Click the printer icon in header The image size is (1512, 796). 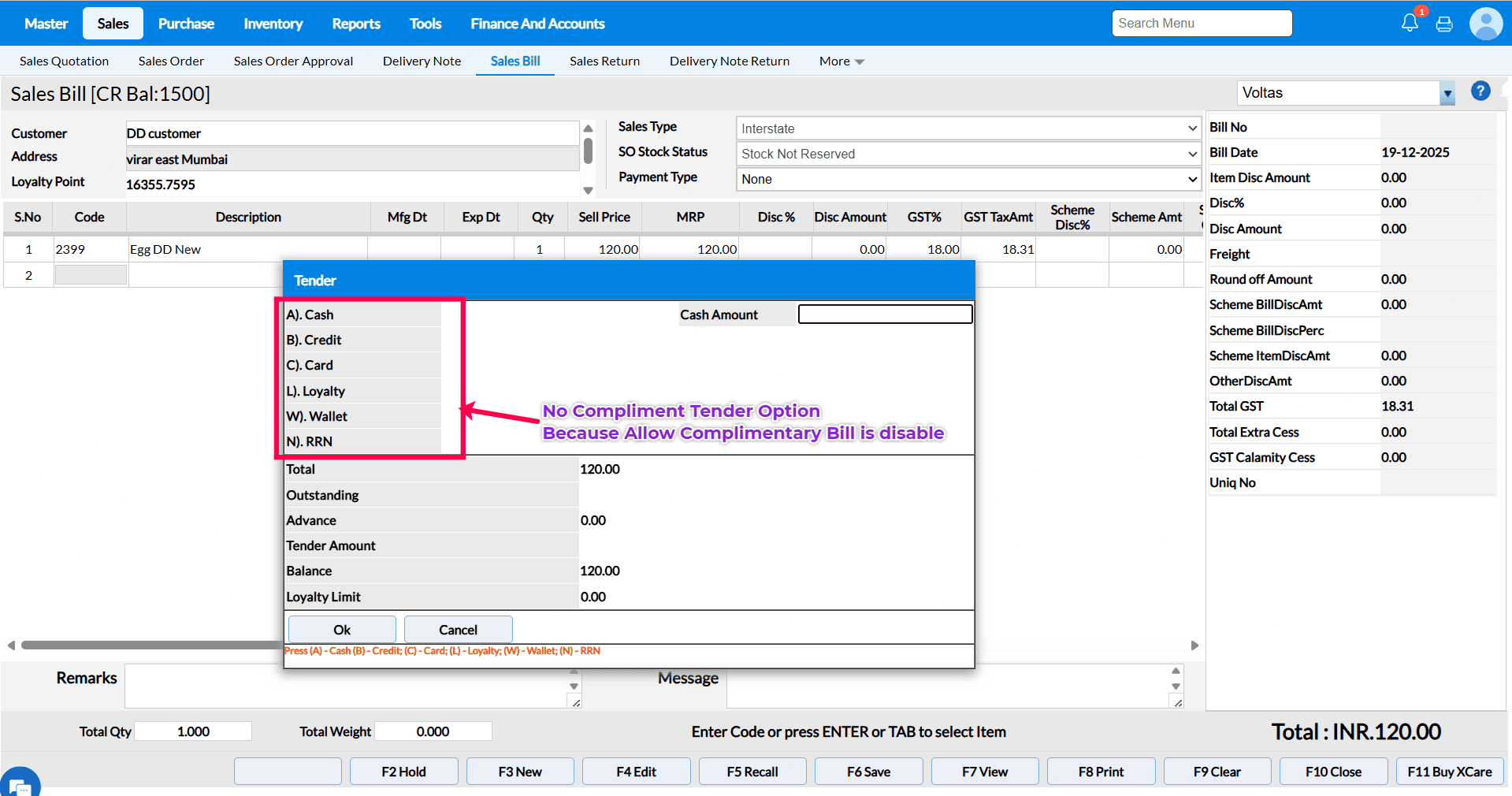(x=1444, y=24)
